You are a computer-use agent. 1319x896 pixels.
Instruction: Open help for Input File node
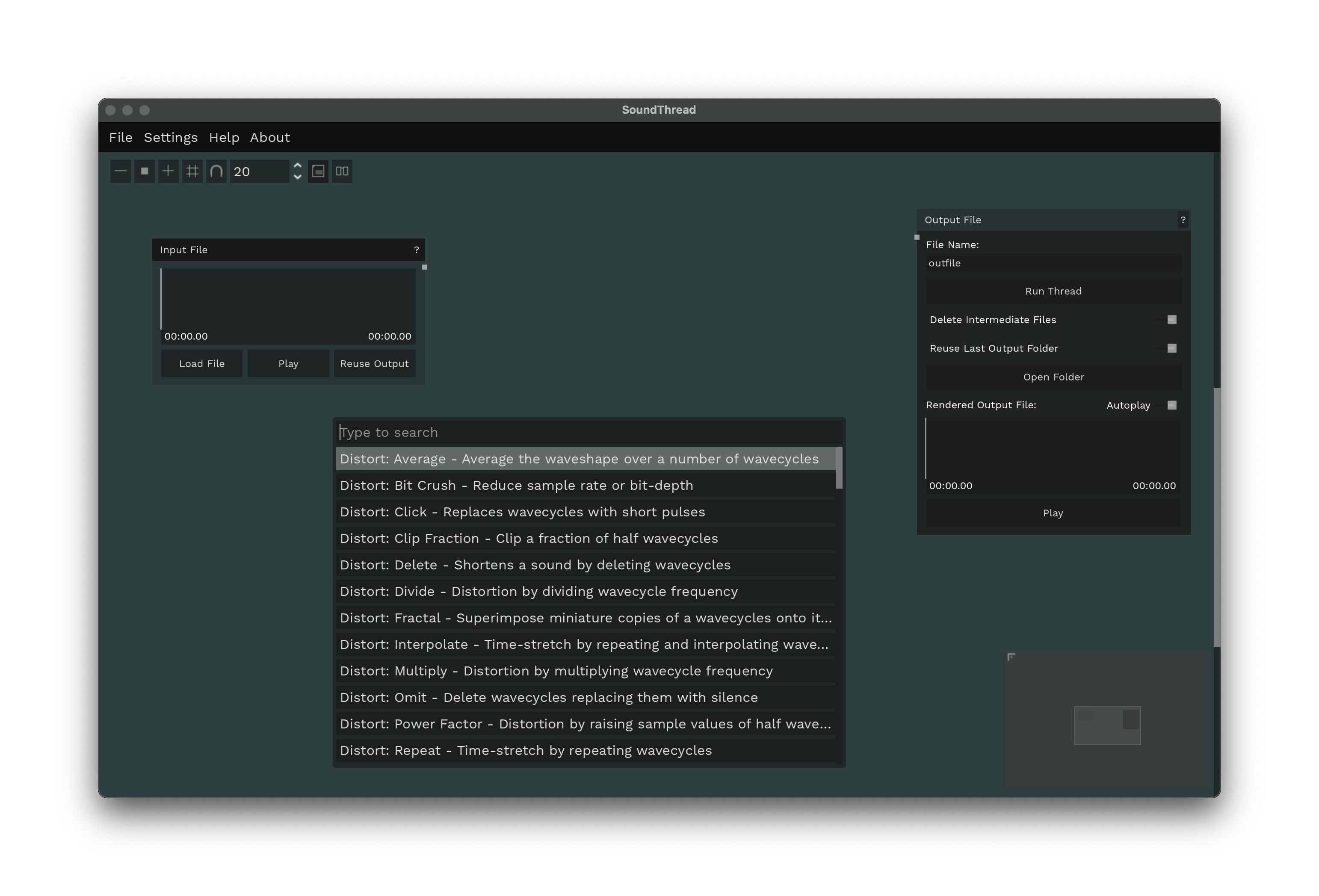click(416, 250)
